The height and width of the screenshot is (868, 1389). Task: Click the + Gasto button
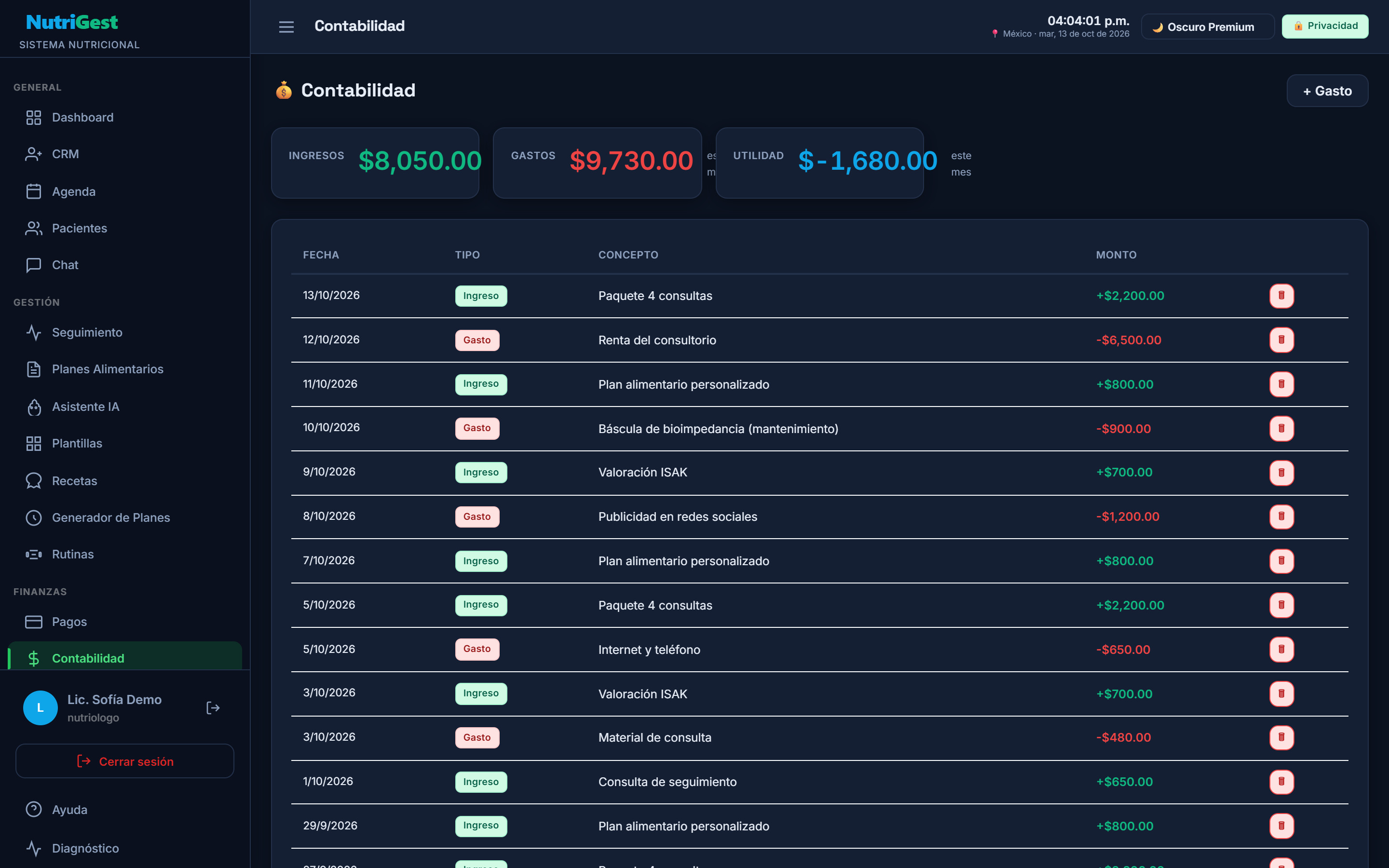(x=1327, y=91)
